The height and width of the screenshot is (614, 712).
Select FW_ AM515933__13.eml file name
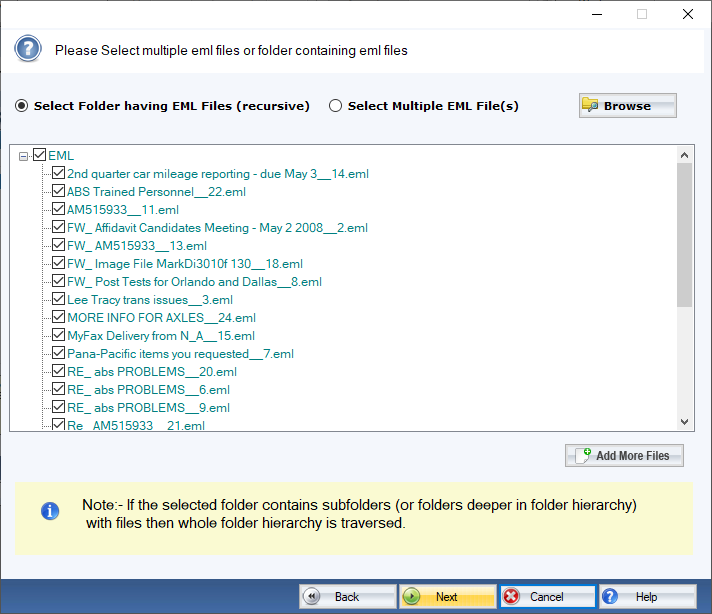(137, 246)
